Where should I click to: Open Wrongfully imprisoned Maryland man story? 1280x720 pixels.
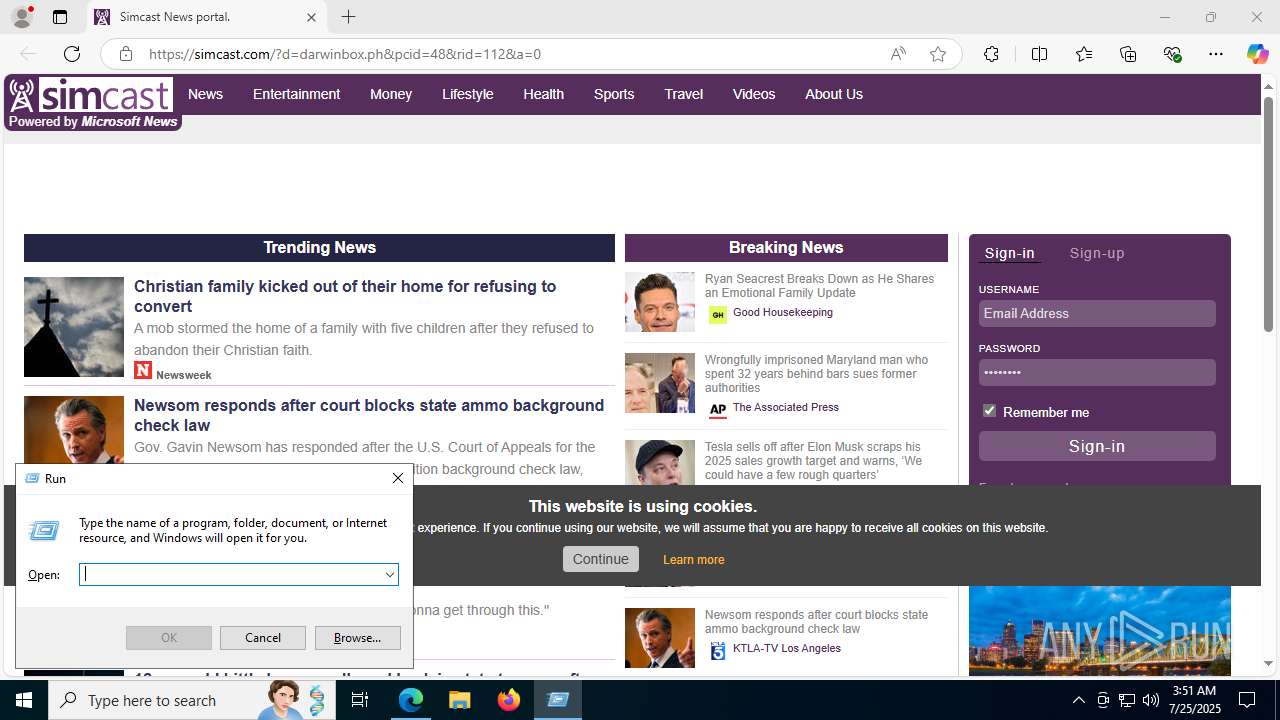tap(816, 374)
